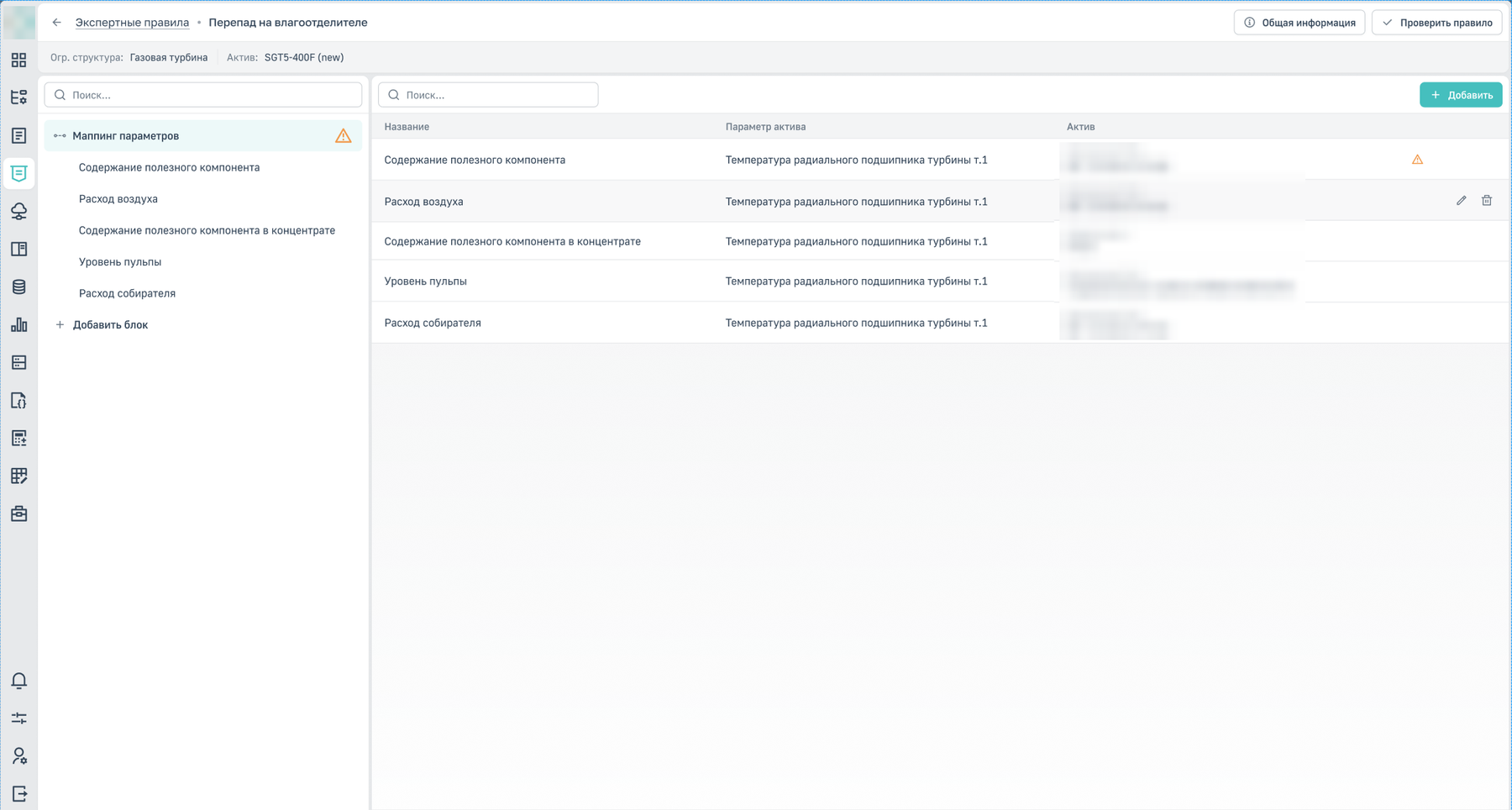
Task: Click the logout icon in sidebar
Action: (x=18, y=794)
